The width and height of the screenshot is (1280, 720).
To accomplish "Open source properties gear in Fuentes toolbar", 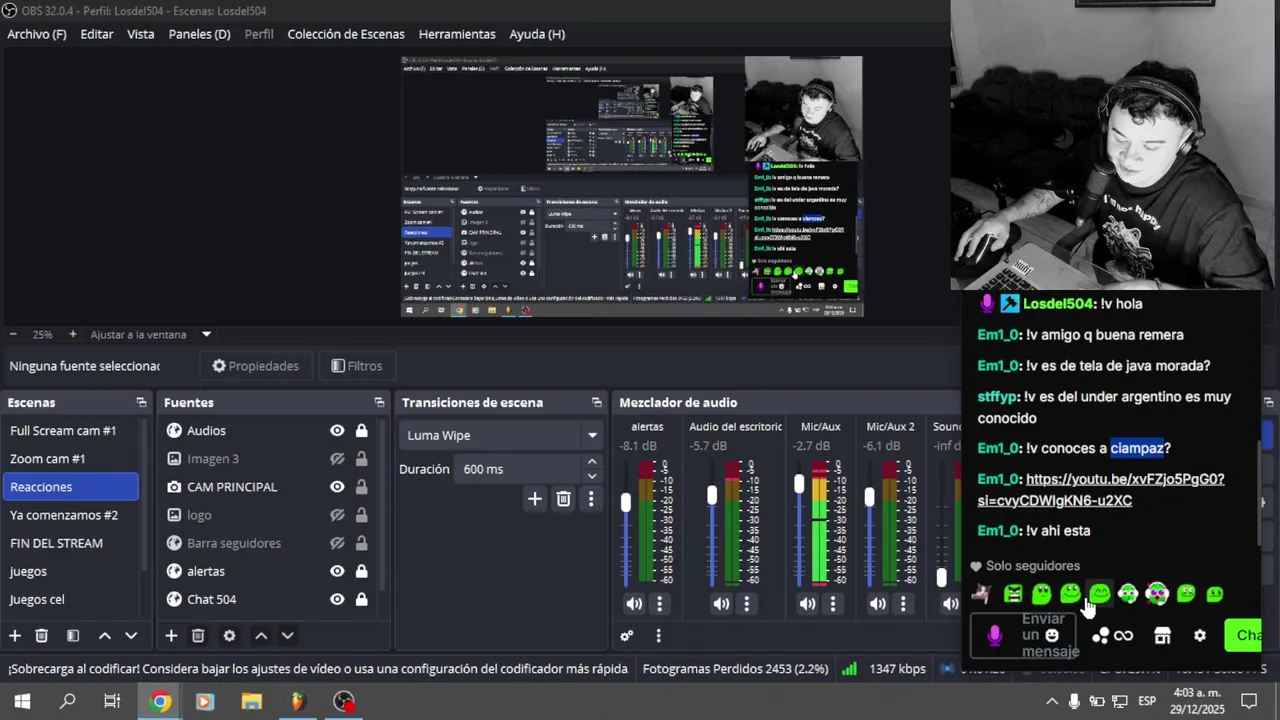I will [x=229, y=636].
